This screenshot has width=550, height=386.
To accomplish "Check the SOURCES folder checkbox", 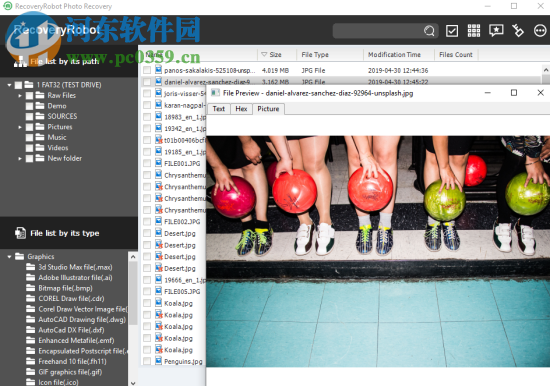I will (29, 117).
